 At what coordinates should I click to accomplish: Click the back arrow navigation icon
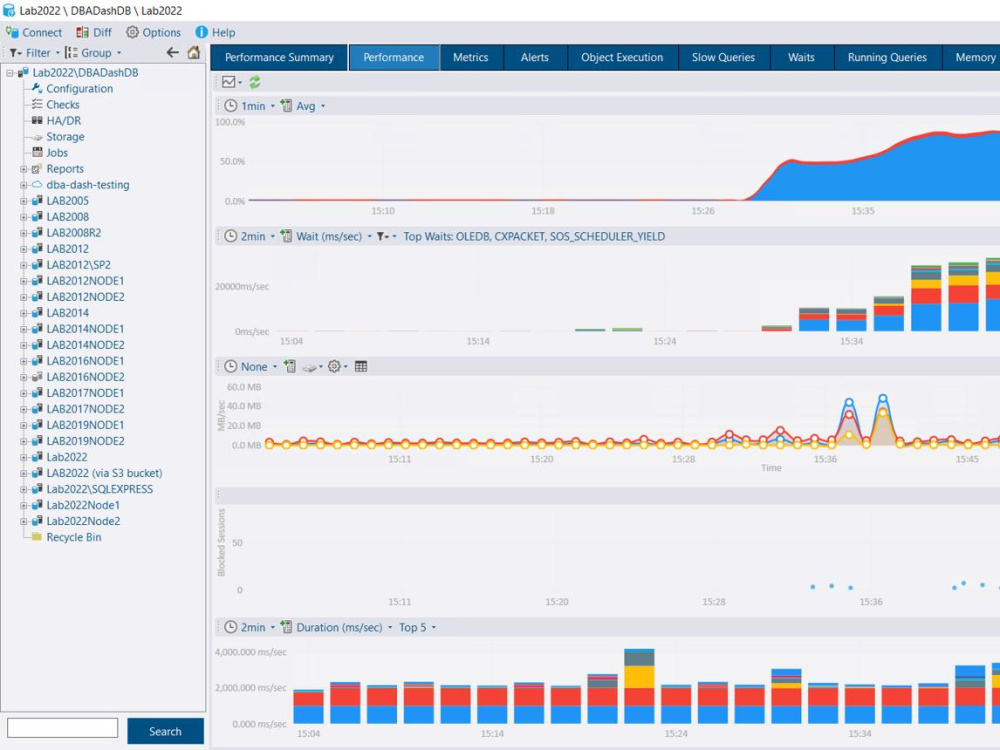172,52
